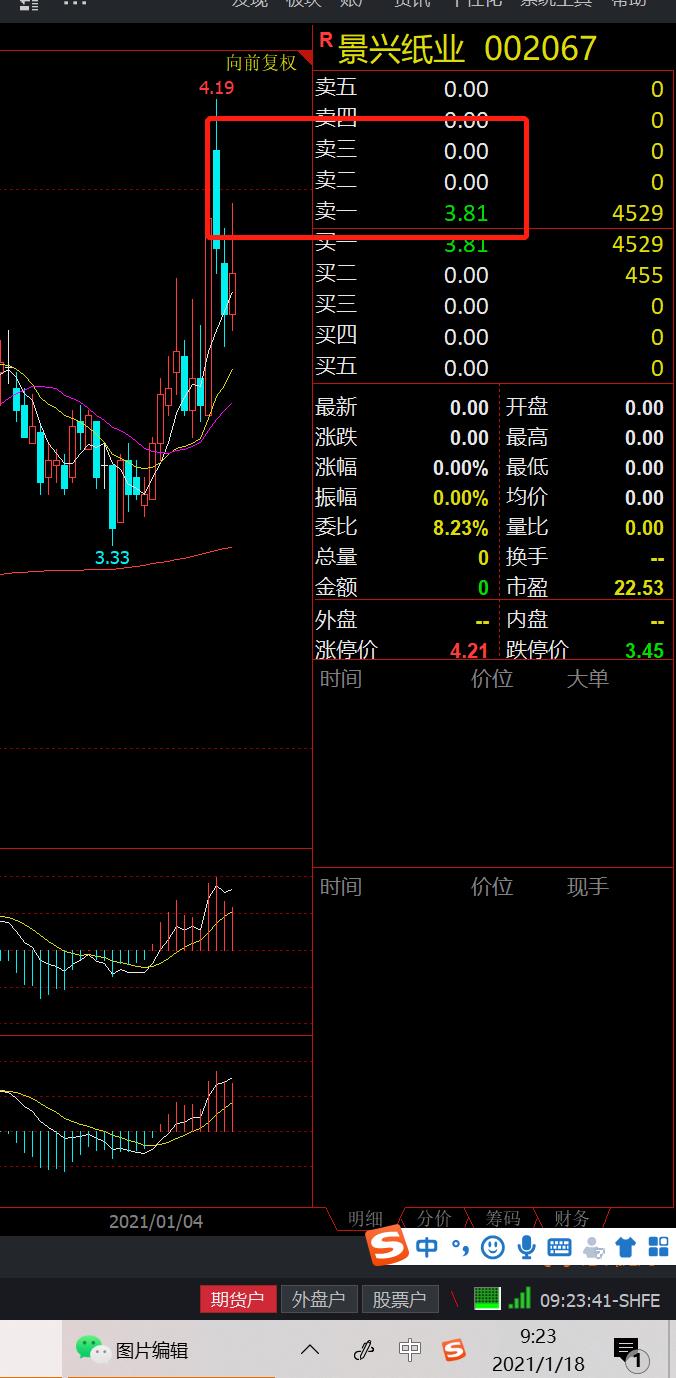Click the 振幅 value 0.00%
The width and height of the screenshot is (676, 1378).
[x=461, y=497]
